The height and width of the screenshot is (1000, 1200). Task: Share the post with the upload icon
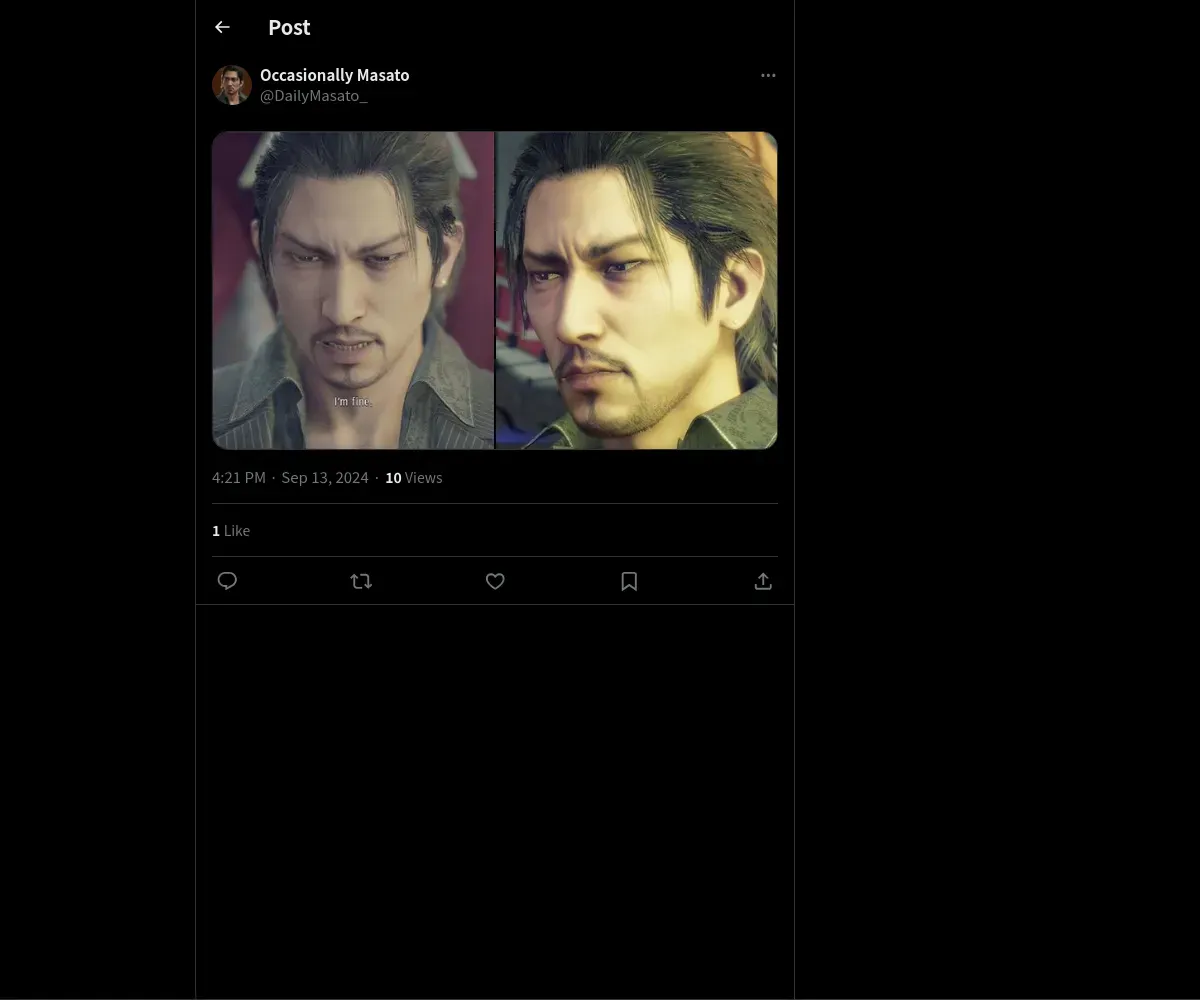click(763, 581)
